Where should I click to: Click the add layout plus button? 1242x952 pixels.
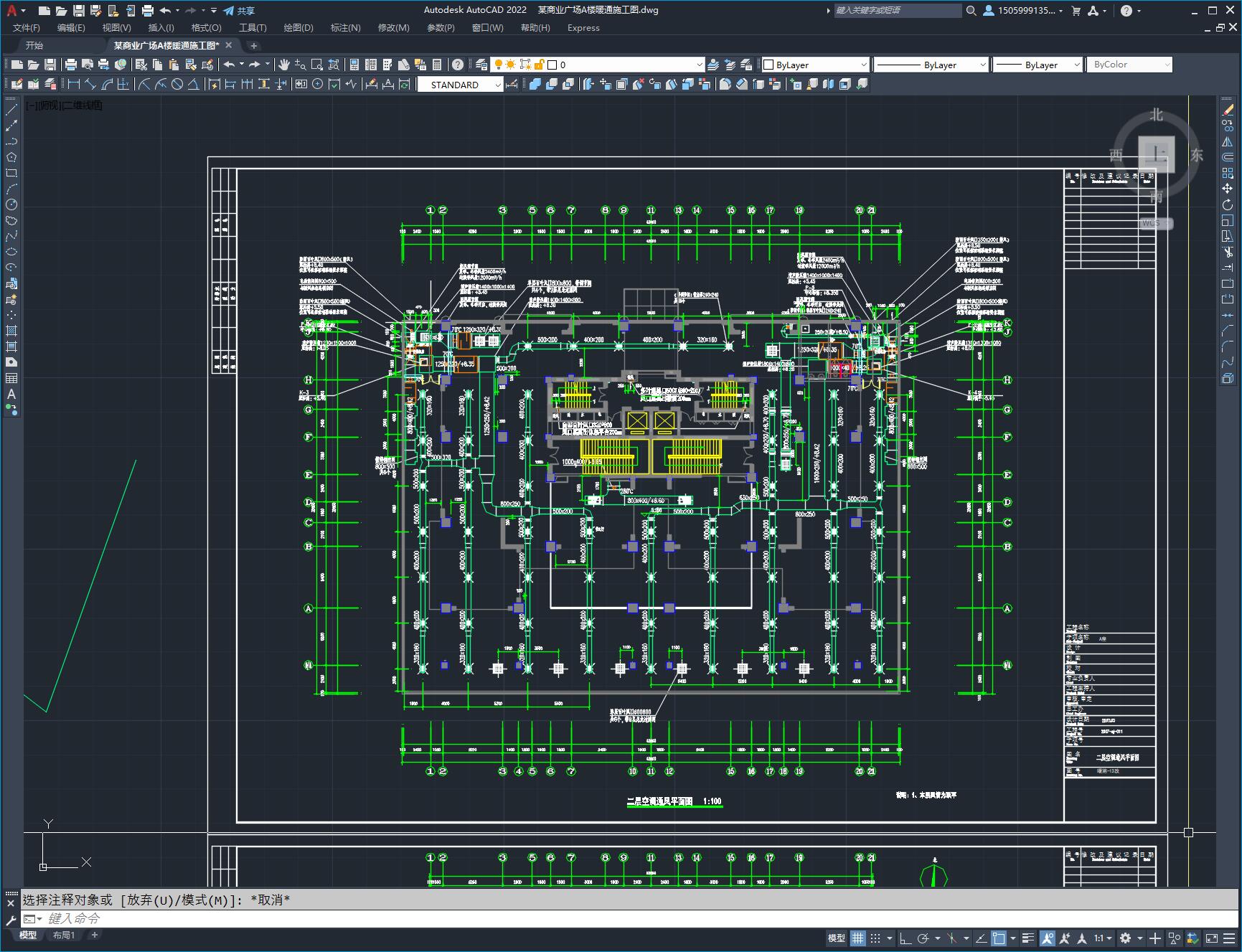(x=95, y=935)
